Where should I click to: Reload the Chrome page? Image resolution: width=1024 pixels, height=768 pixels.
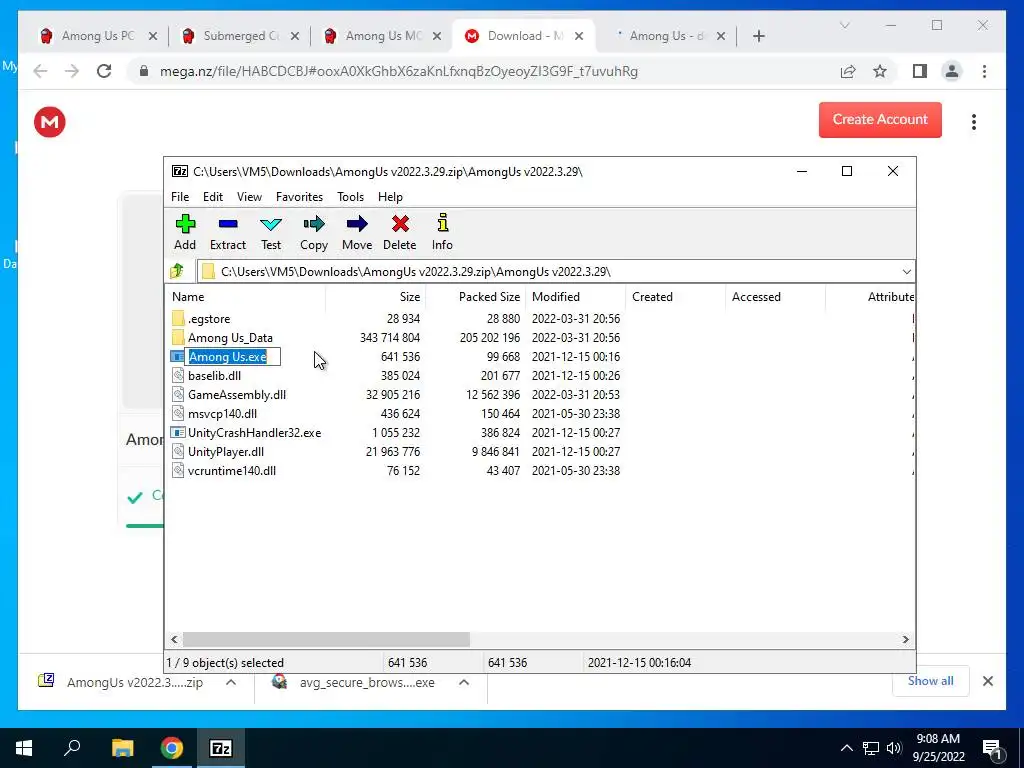[104, 71]
